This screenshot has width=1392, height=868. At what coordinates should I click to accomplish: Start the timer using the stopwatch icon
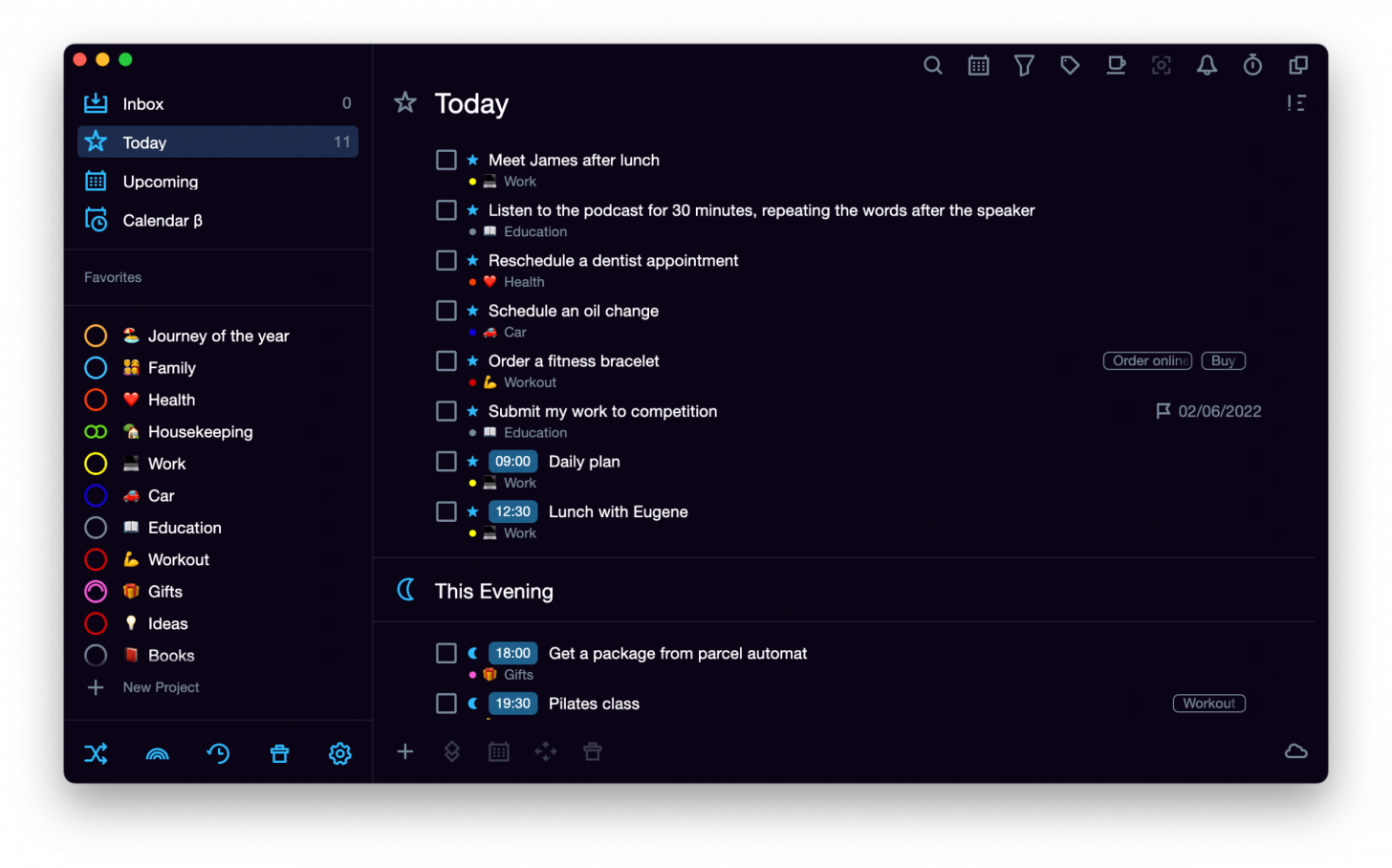1252,65
